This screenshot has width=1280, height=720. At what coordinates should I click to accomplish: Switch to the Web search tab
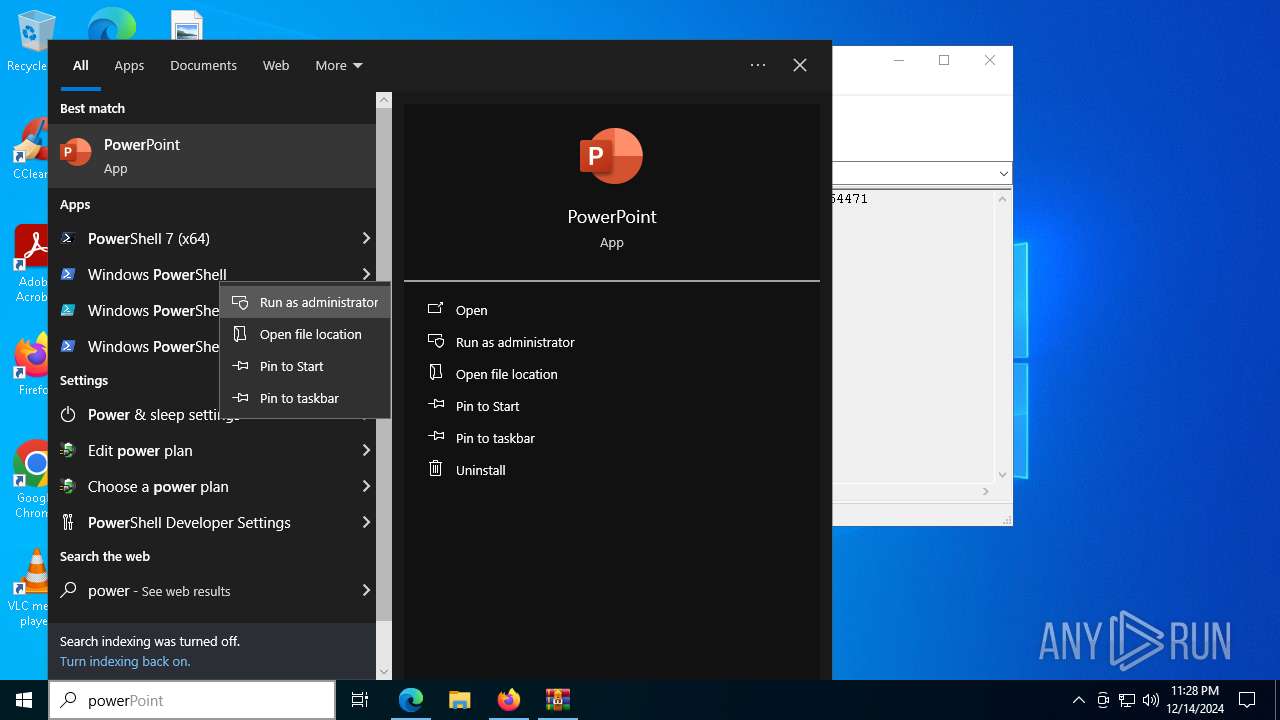[276, 65]
